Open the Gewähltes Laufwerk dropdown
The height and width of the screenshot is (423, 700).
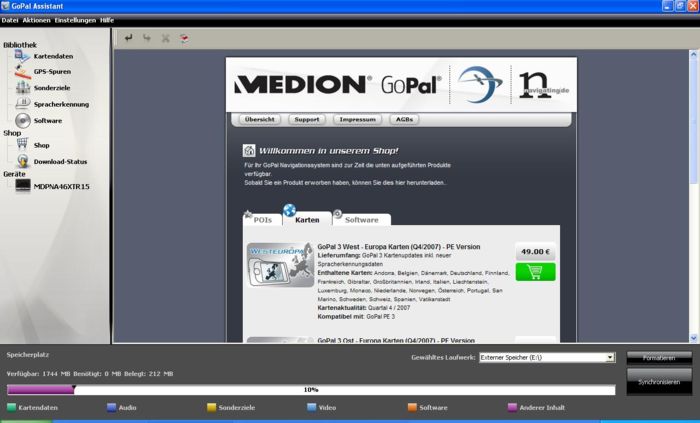547,357
